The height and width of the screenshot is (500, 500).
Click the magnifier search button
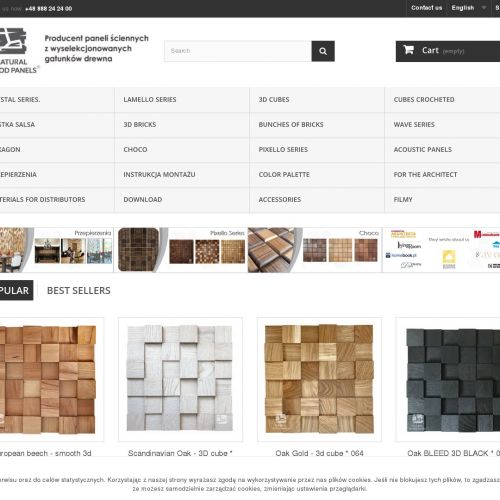(x=323, y=51)
